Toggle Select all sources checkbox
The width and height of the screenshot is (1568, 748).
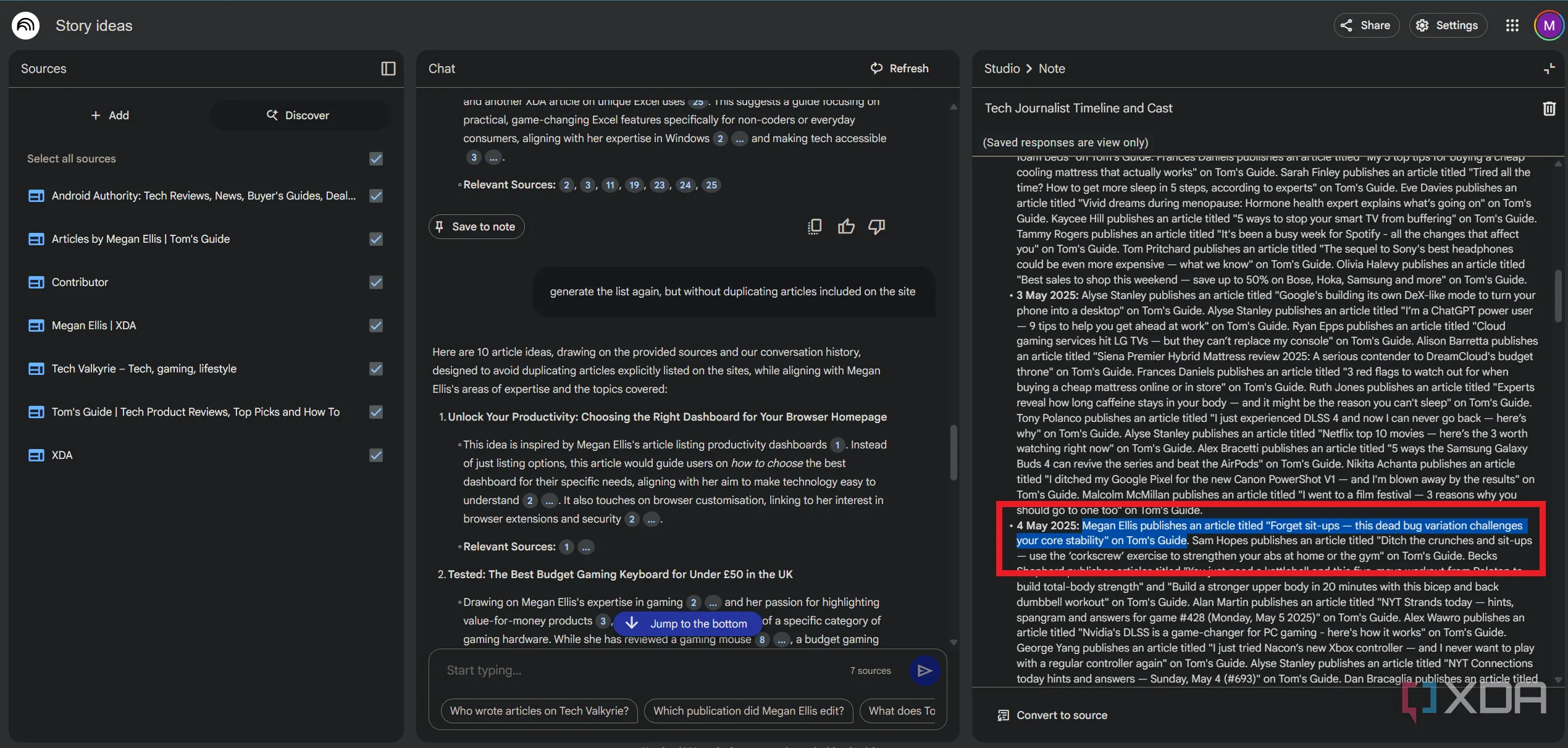coord(376,159)
